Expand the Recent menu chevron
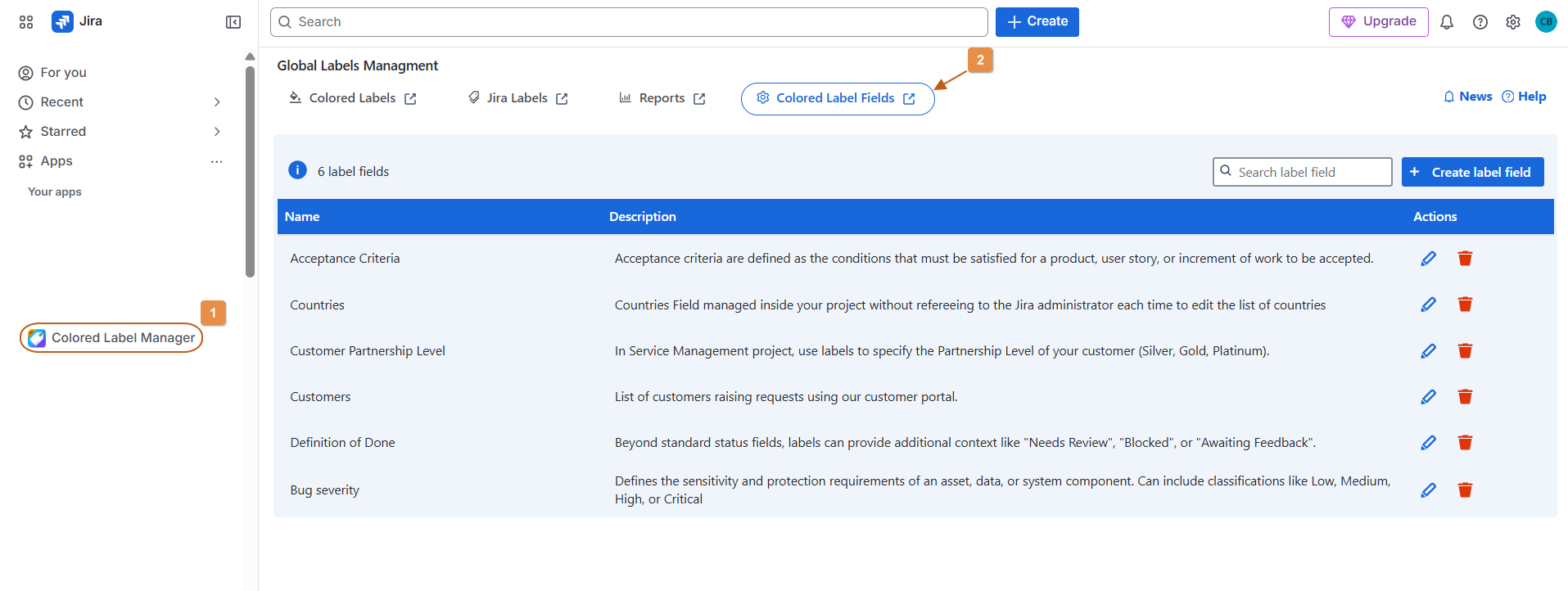 217,102
